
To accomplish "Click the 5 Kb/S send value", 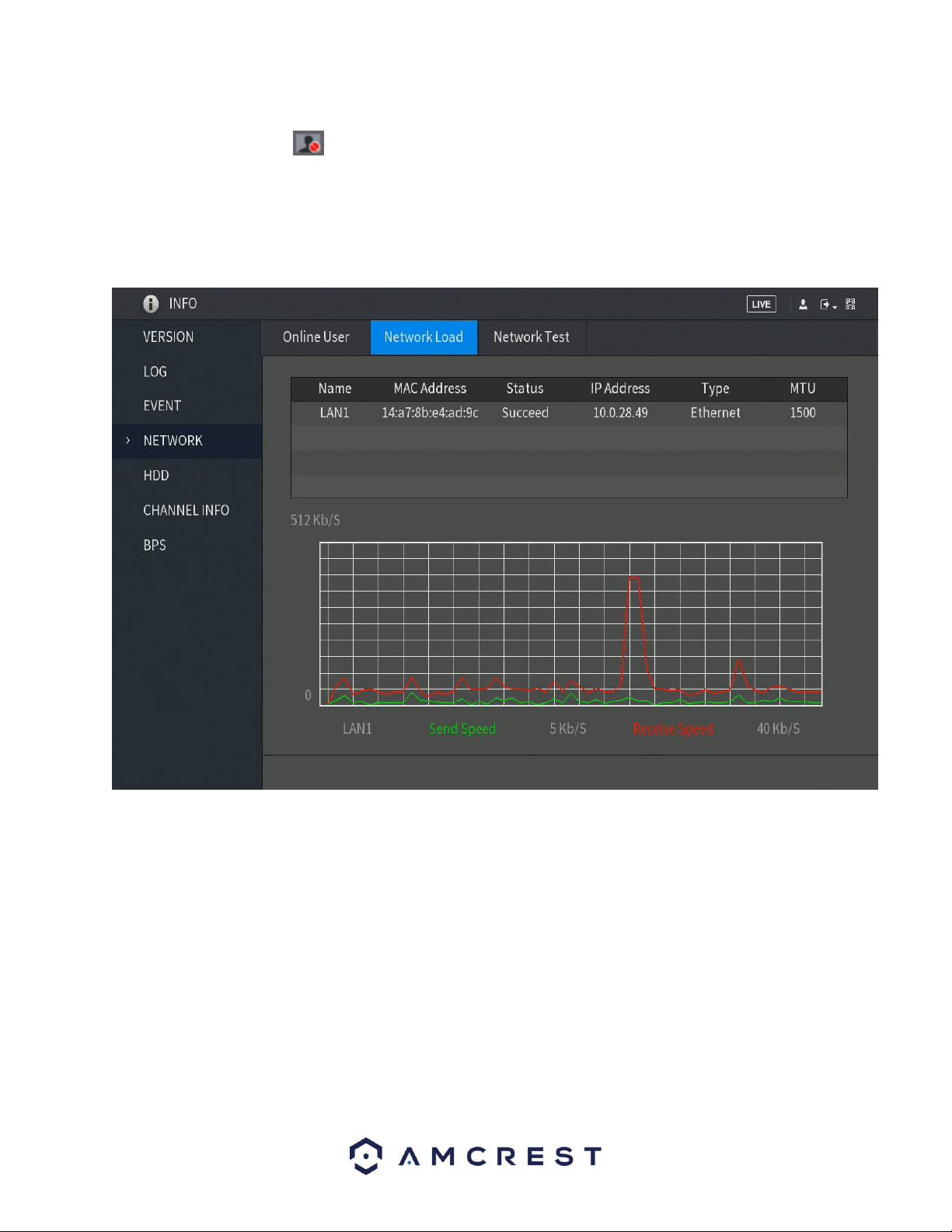I will point(568,729).
